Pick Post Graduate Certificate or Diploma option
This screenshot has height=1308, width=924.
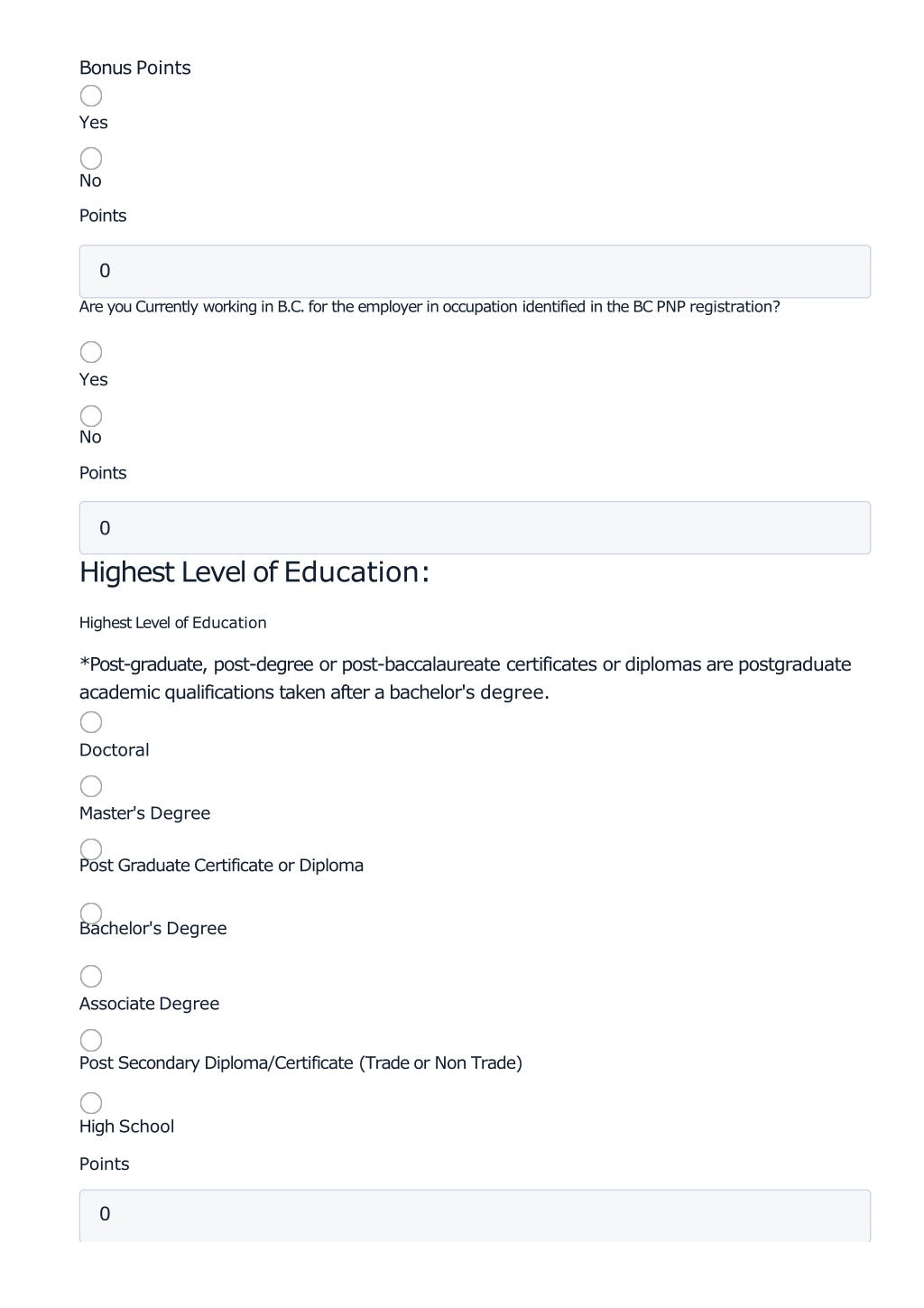91,849
